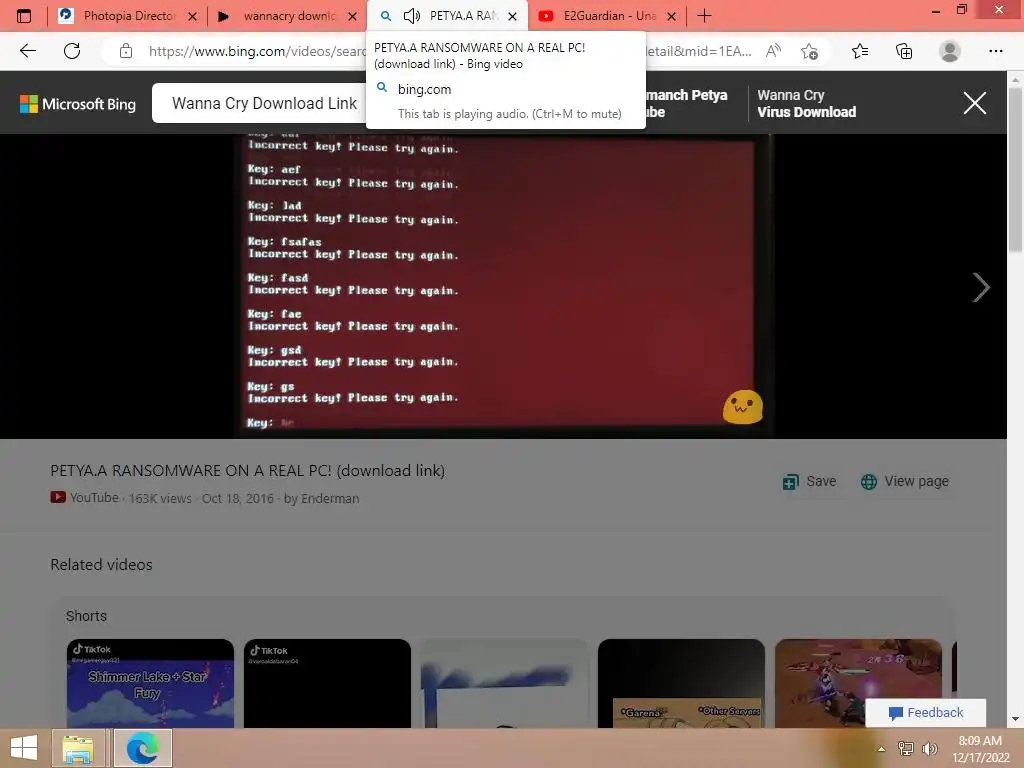The width and height of the screenshot is (1024, 768).
Task: Send Feedback to Bing
Action: 926,712
